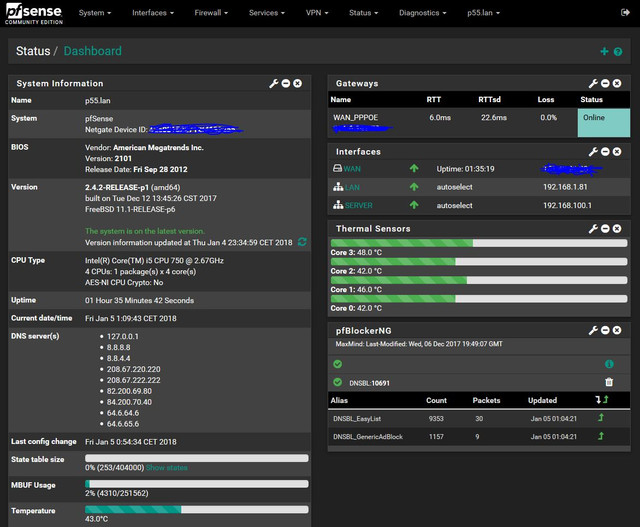Add a widget with the plus icon
640x527 pixels.
(604, 51)
